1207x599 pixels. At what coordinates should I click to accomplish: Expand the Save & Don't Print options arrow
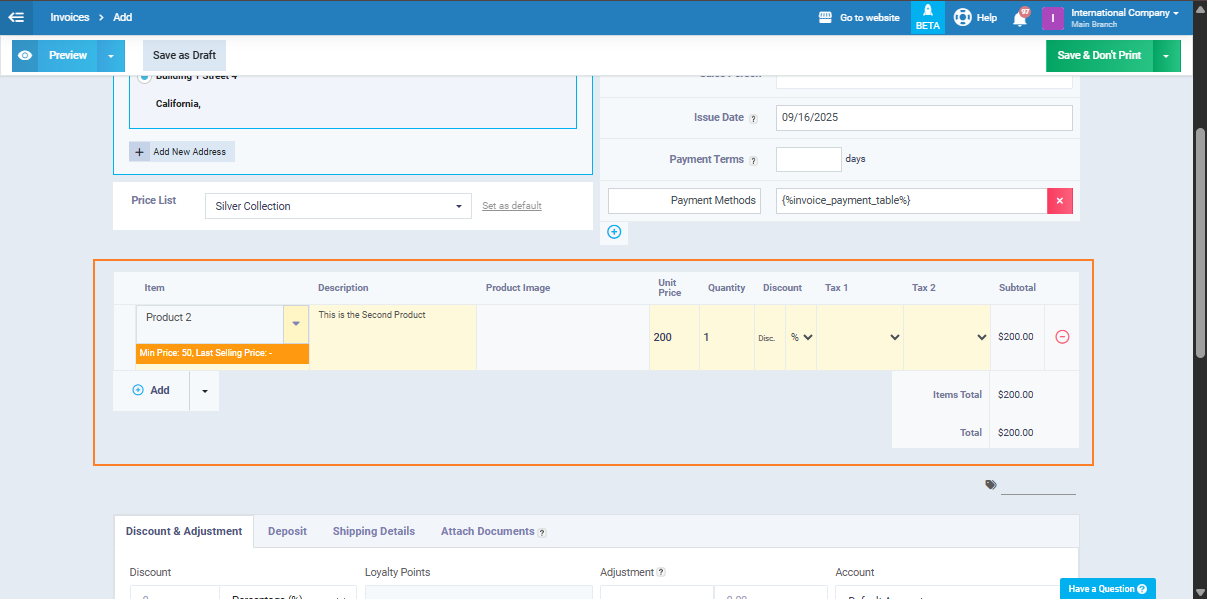click(x=1166, y=56)
